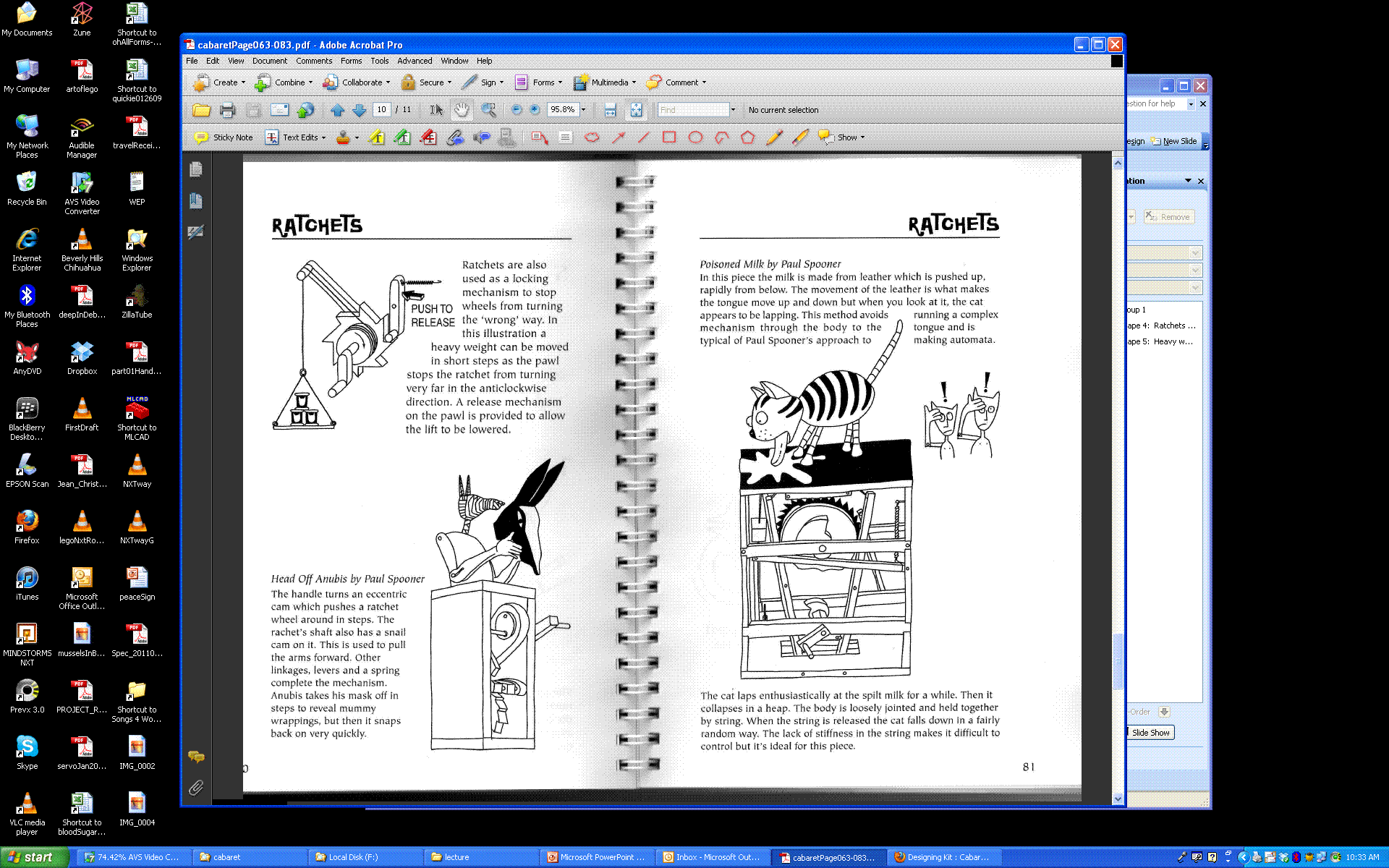Viewport: 1389px width, 868px height.
Task: Click the Open file folder icon in Acrobat
Action: tap(201, 110)
